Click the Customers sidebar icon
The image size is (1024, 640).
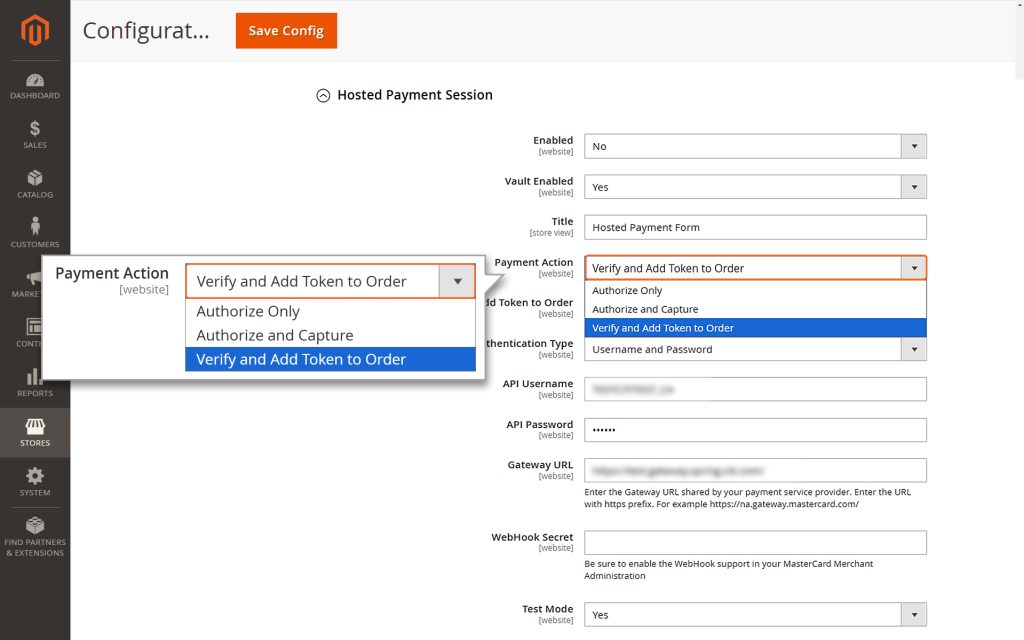tap(35, 233)
